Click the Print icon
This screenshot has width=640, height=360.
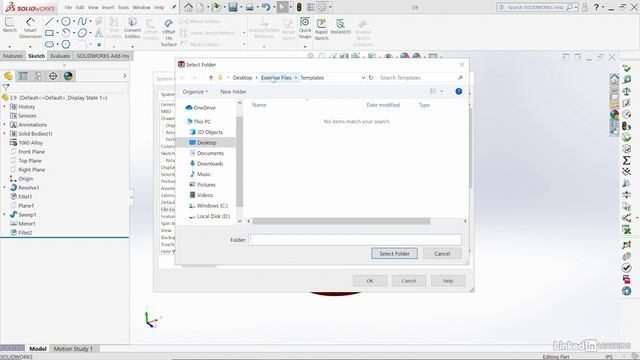[x=250, y=7]
